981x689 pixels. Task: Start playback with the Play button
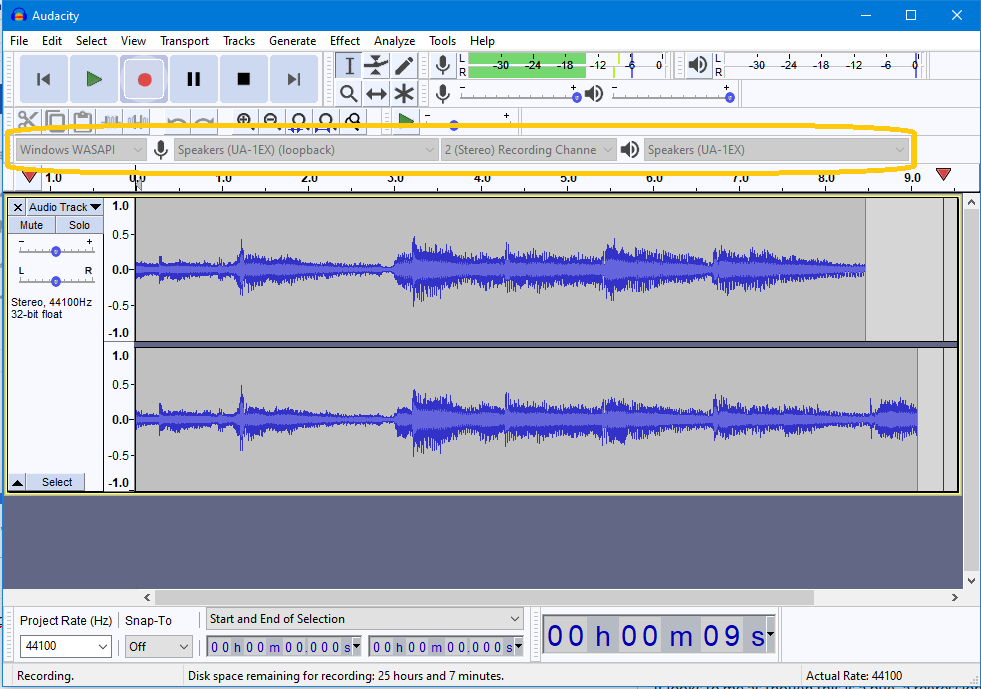(x=94, y=79)
